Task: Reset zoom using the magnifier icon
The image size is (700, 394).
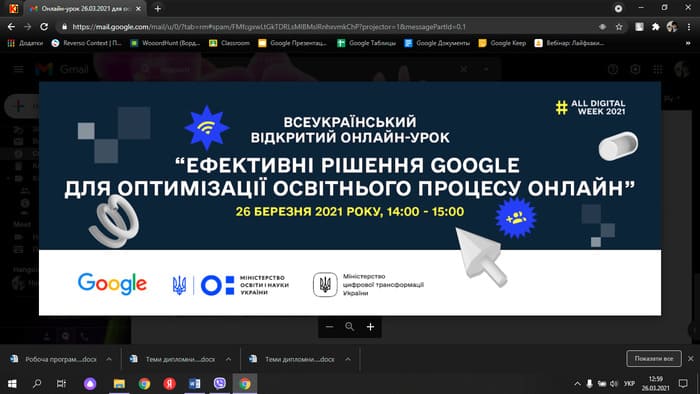Action: 350,327
